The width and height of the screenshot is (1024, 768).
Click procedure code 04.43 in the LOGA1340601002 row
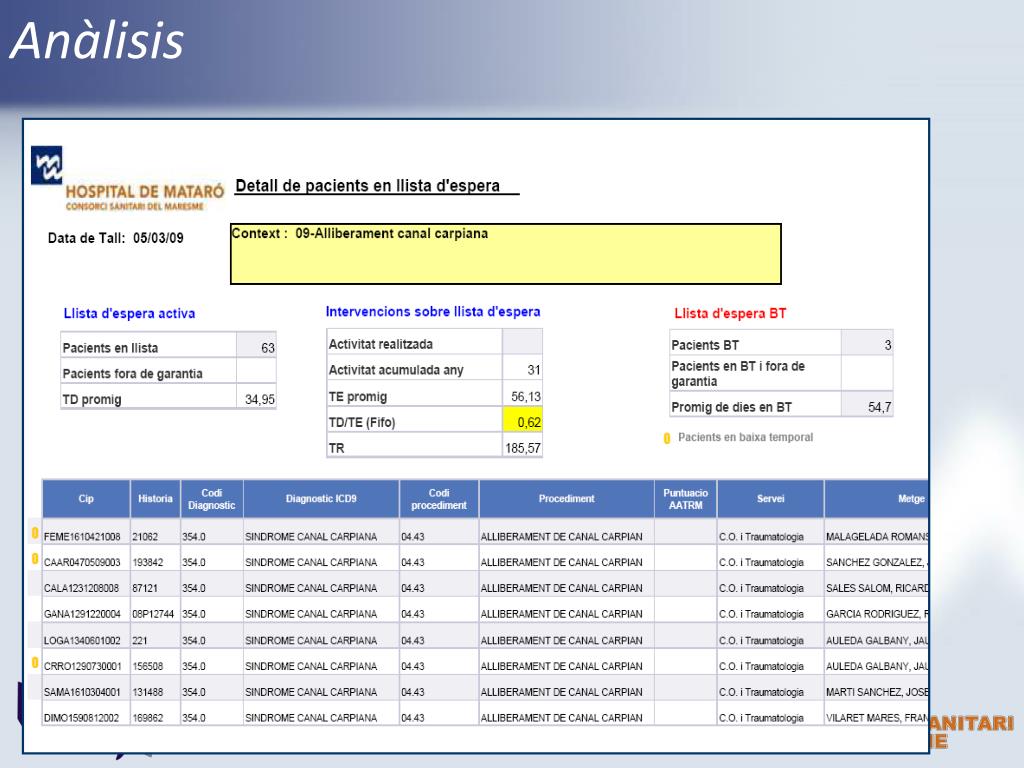pyautogui.click(x=413, y=641)
